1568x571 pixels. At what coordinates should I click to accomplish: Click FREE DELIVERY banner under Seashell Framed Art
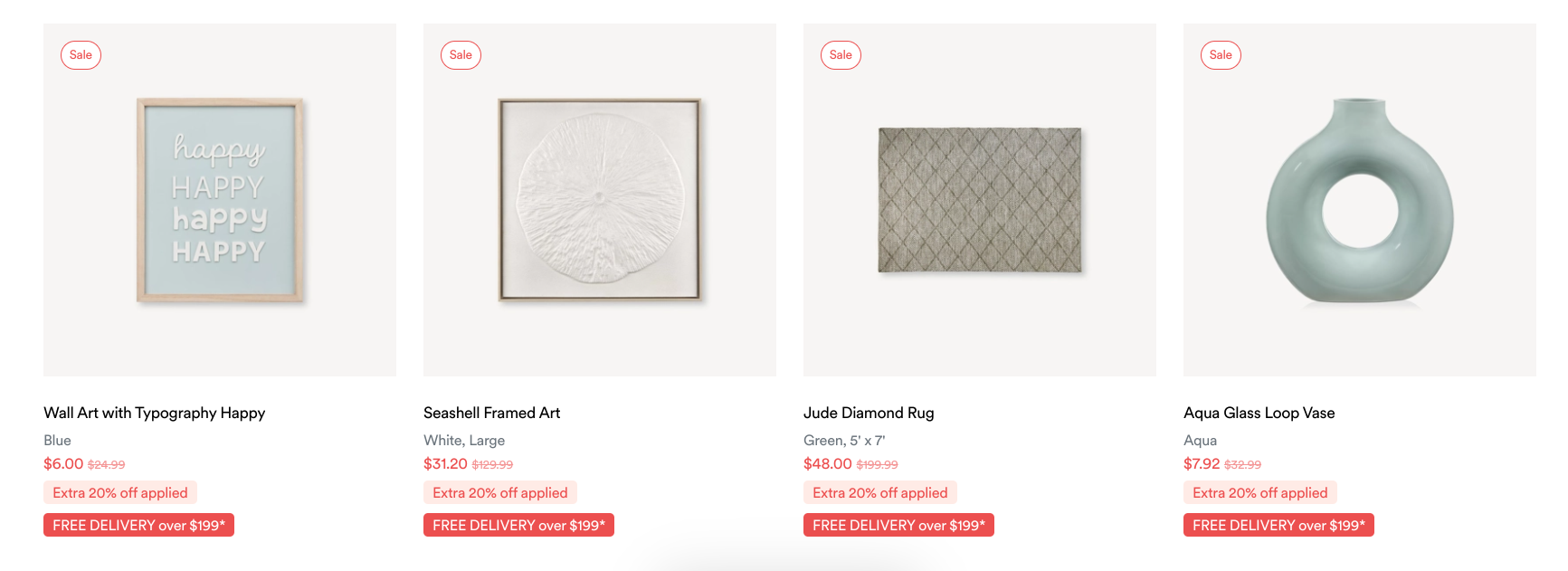(518, 526)
